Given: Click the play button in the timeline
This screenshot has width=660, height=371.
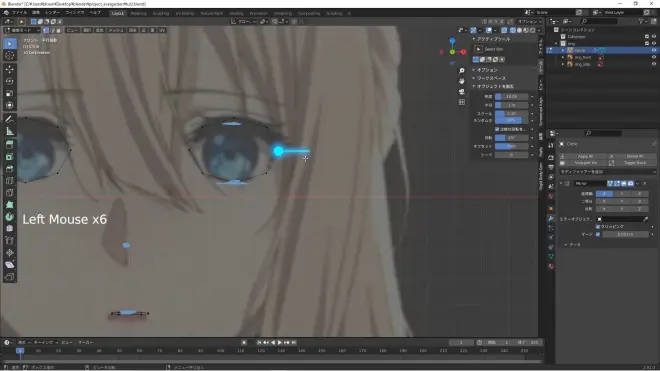Looking at the screenshot, I should (x=279, y=343).
